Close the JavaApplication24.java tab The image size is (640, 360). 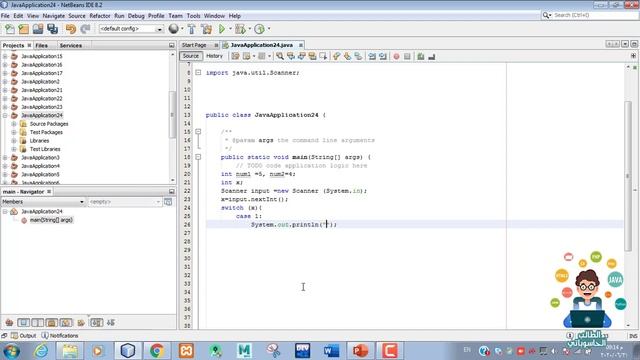301,45
